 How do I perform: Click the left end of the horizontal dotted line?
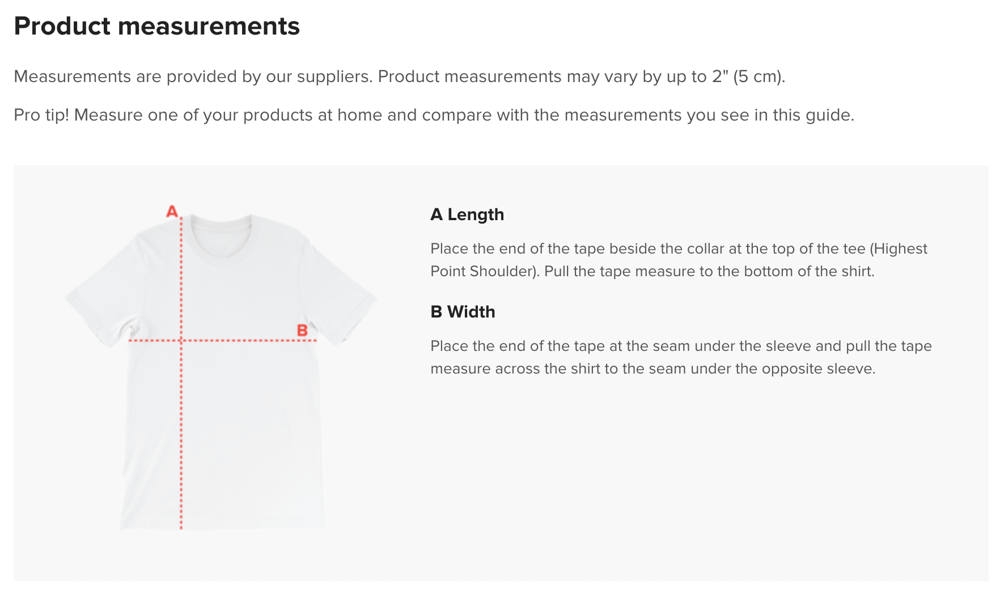pos(131,340)
